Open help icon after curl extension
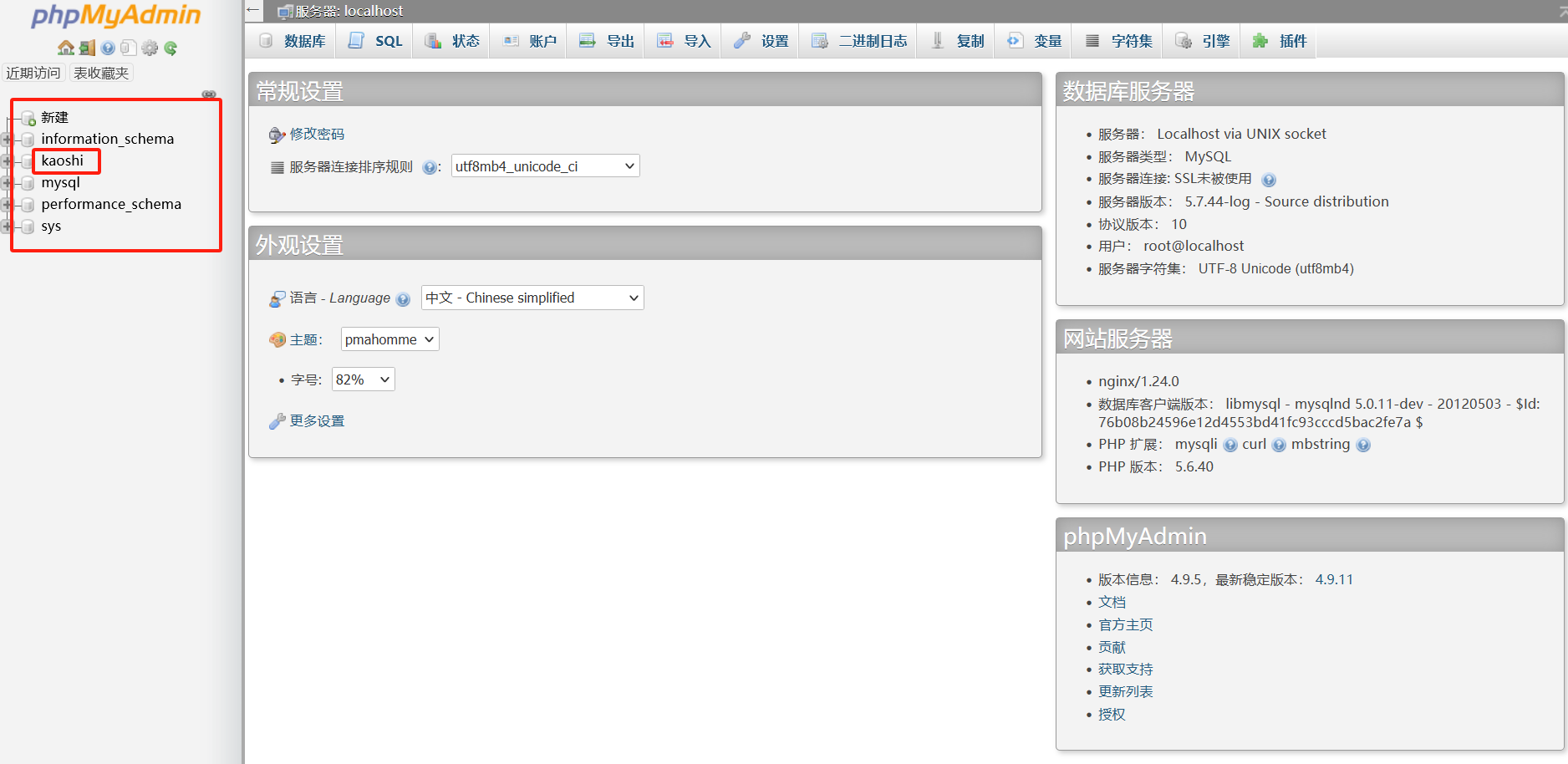 pyautogui.click(x=1279, y=446)
